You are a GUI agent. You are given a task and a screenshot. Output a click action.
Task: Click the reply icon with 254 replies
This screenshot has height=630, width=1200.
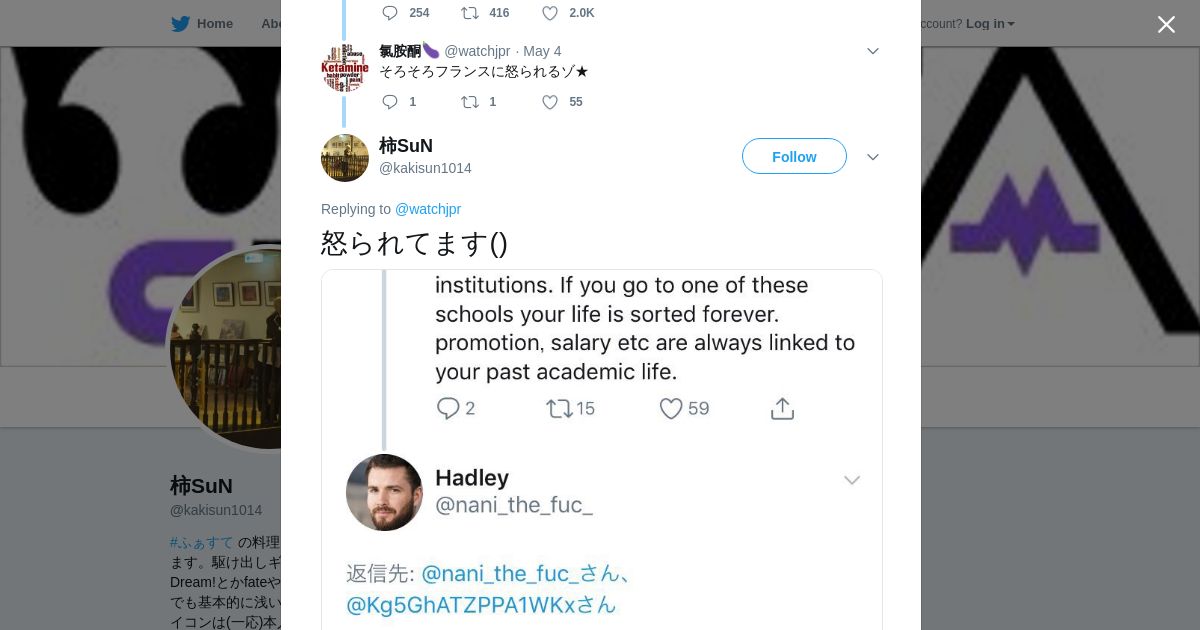(390, 13)
